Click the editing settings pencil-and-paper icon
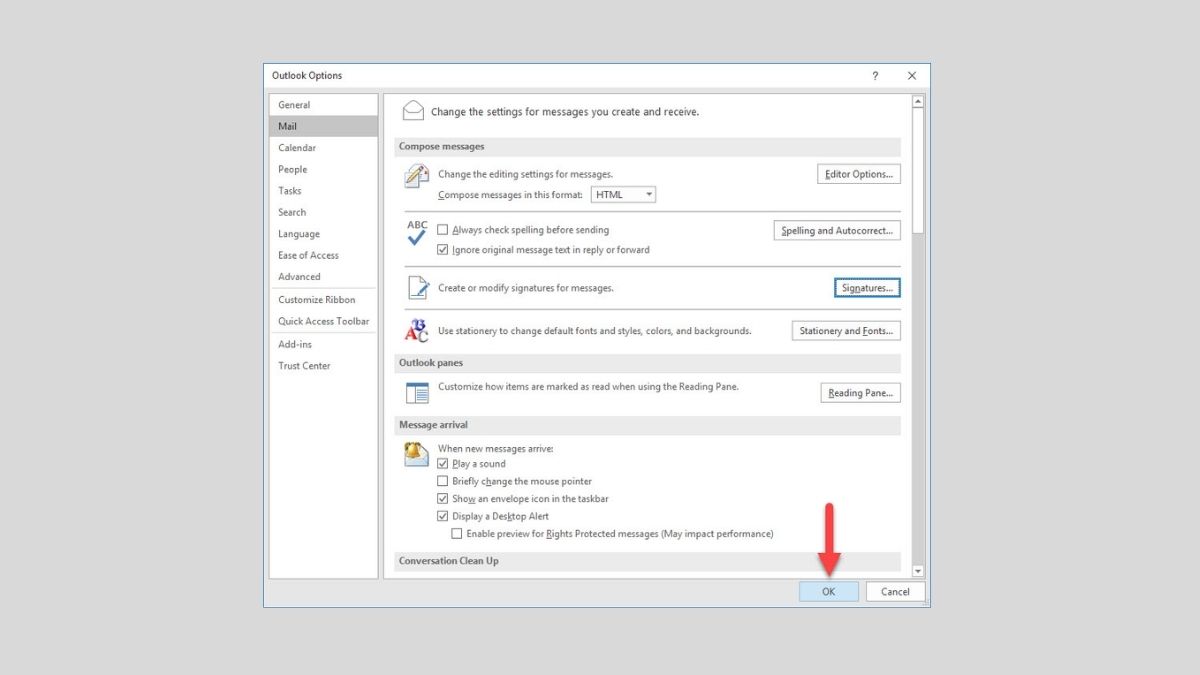1200x675 pixels. [x=416, y=176]
